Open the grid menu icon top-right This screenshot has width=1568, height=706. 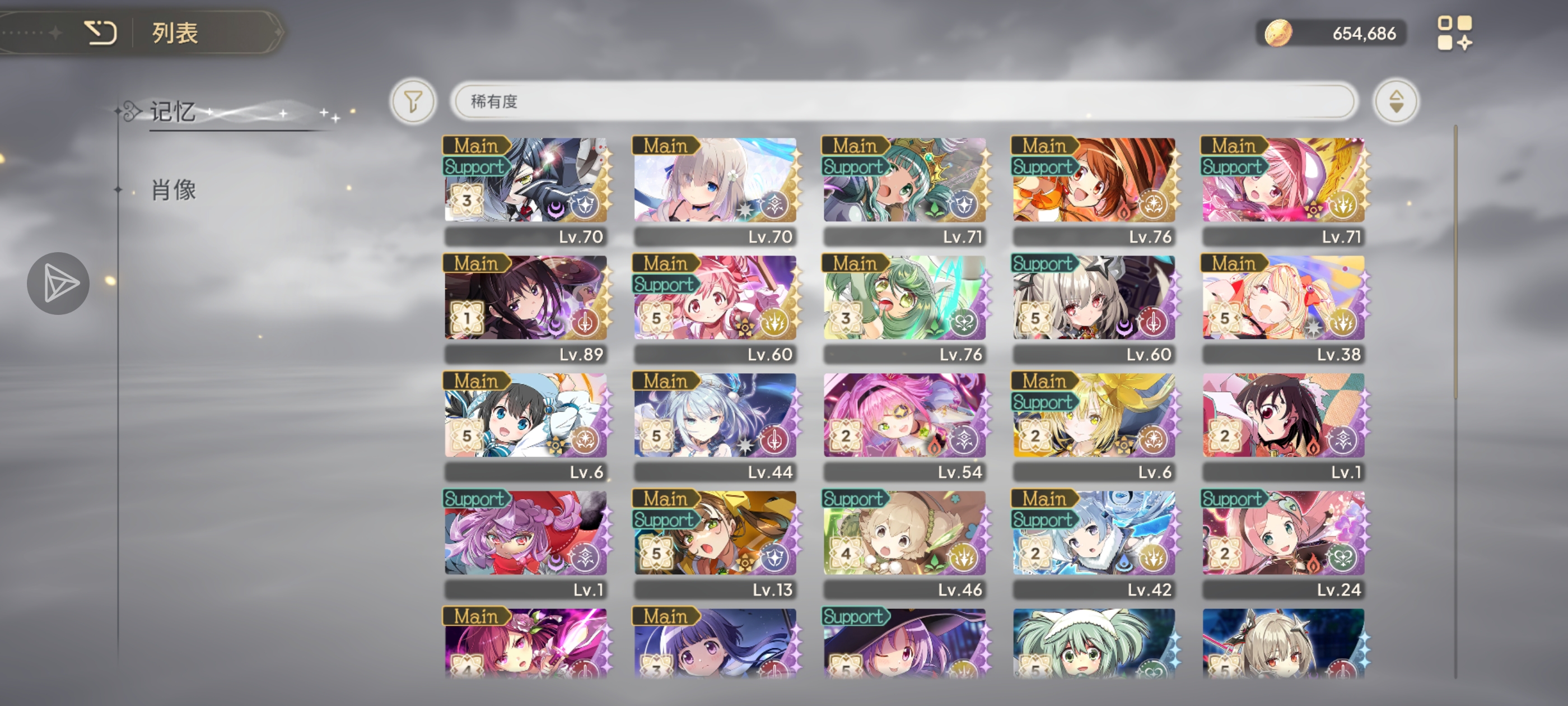(x=1454, y=33)
